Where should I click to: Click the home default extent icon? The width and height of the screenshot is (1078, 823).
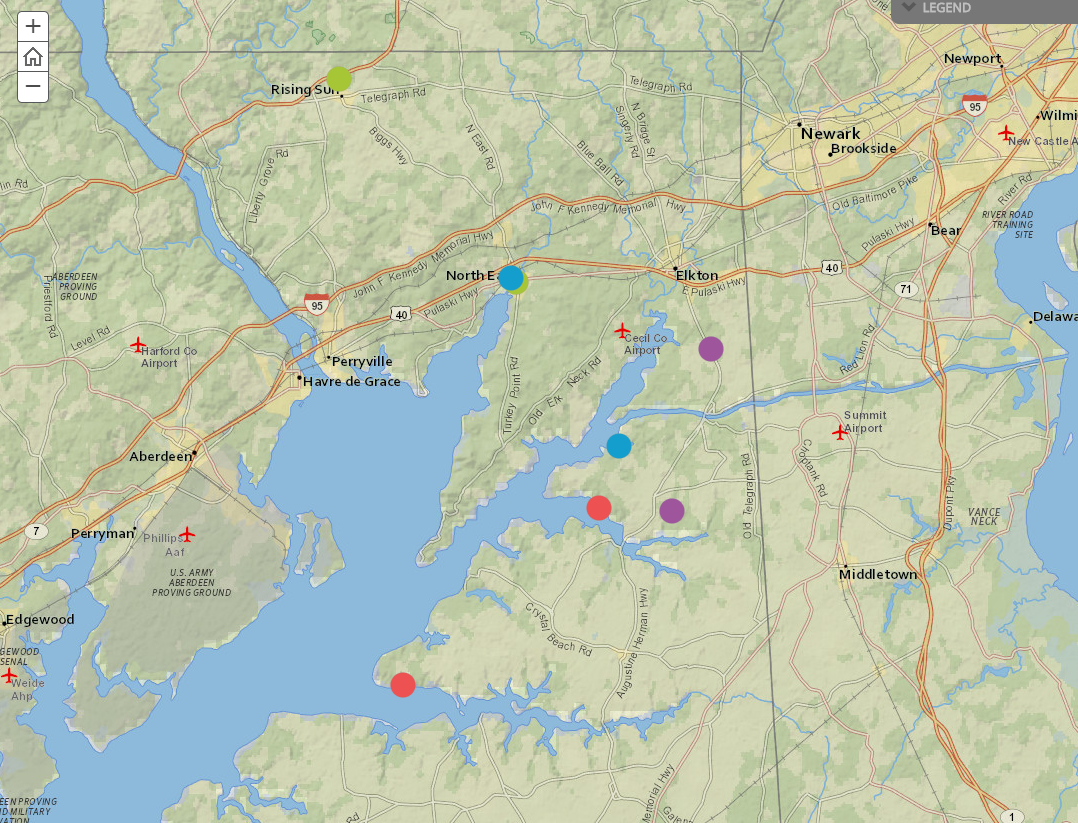tap(34, 57)
